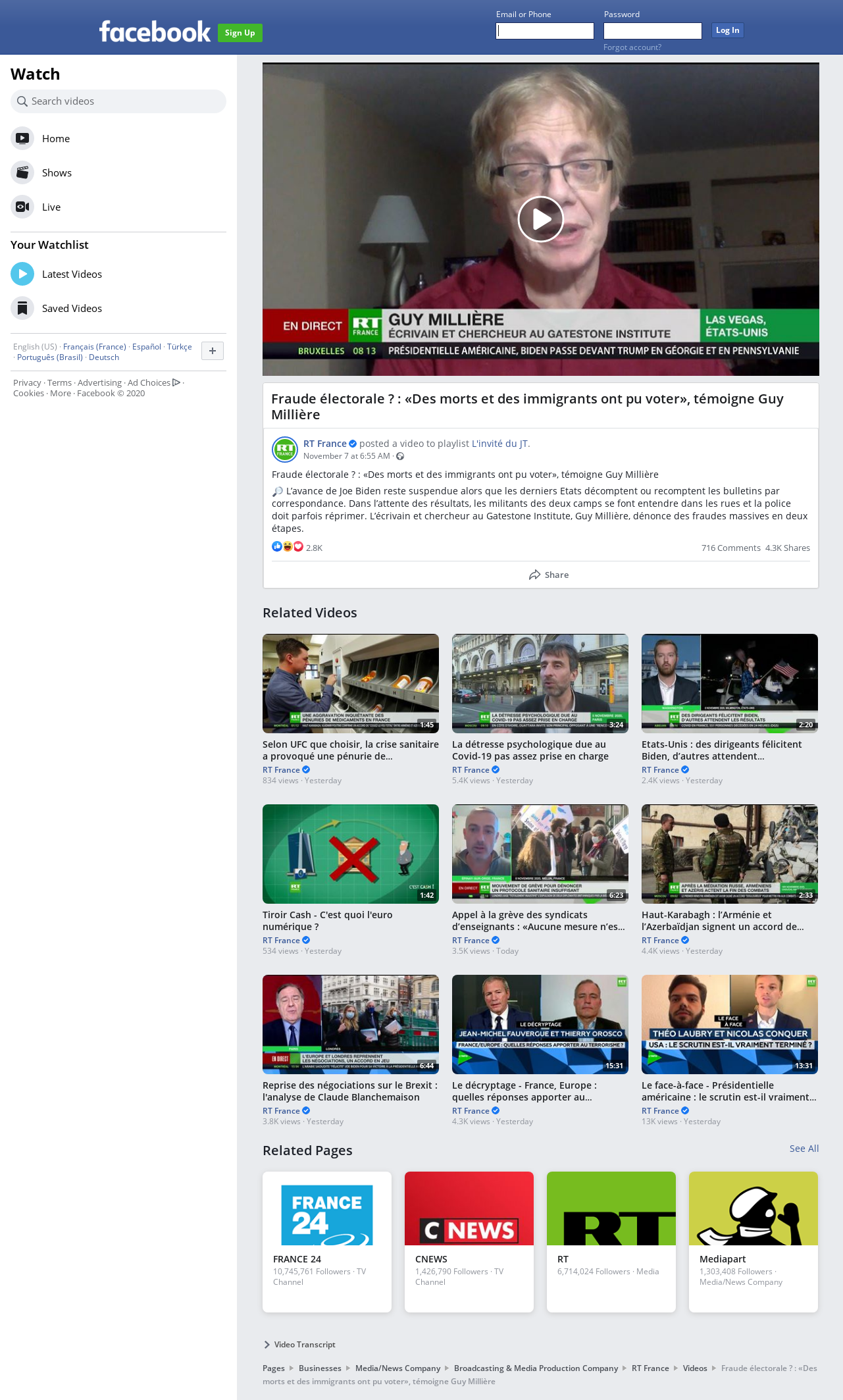Image resolution: width=843 pixels, height=1400 pixels.
Task: Open Brexit negotiations video thumbnail
Action: [351, 1024]
